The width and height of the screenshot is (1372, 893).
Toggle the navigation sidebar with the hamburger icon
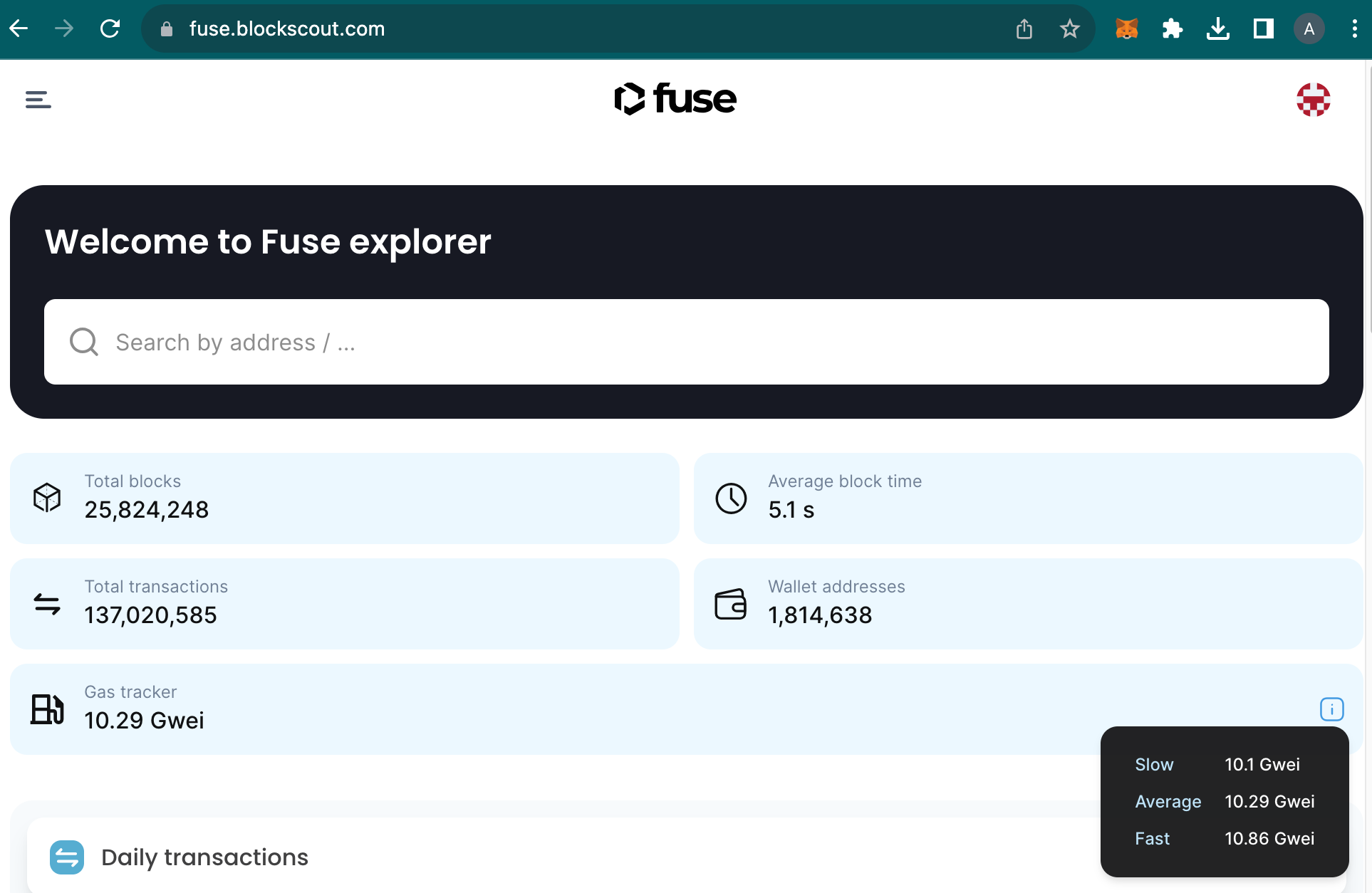coord(37,99)
